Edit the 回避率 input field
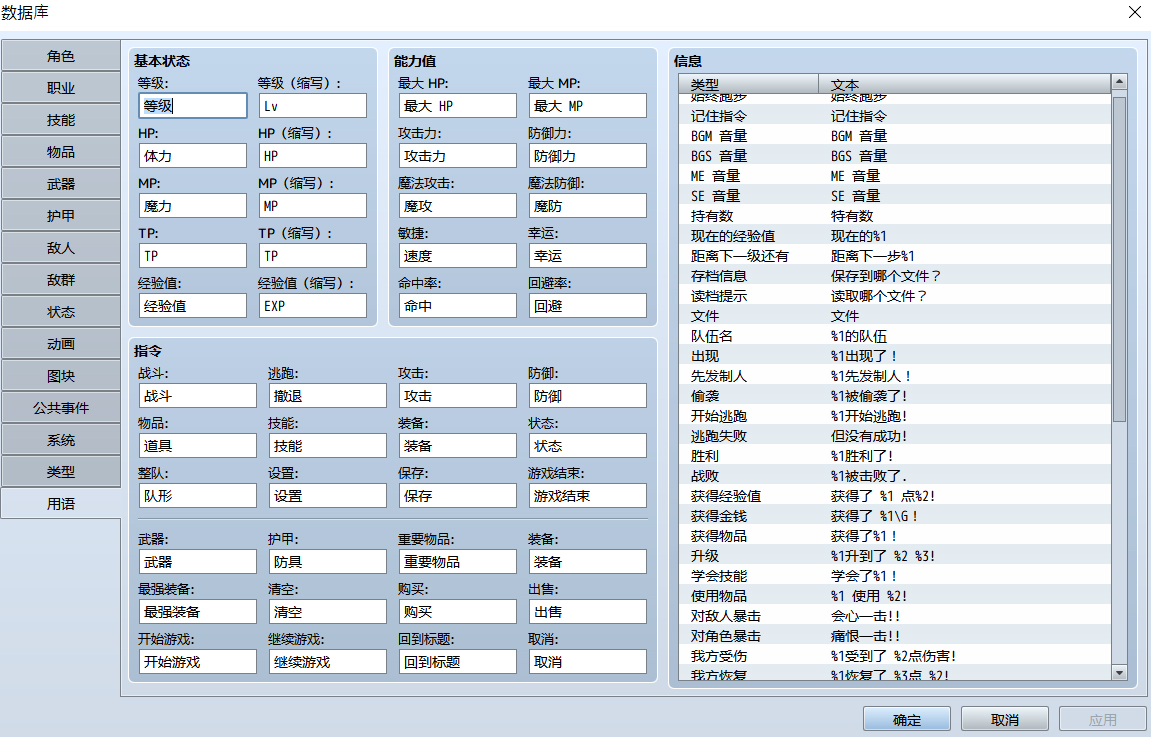 (x=587, y=305)
